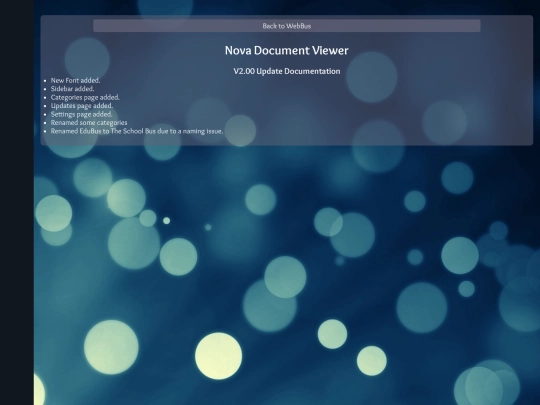
Task: Click the Back to WebBus button
Action: click(x=287, y=26)
